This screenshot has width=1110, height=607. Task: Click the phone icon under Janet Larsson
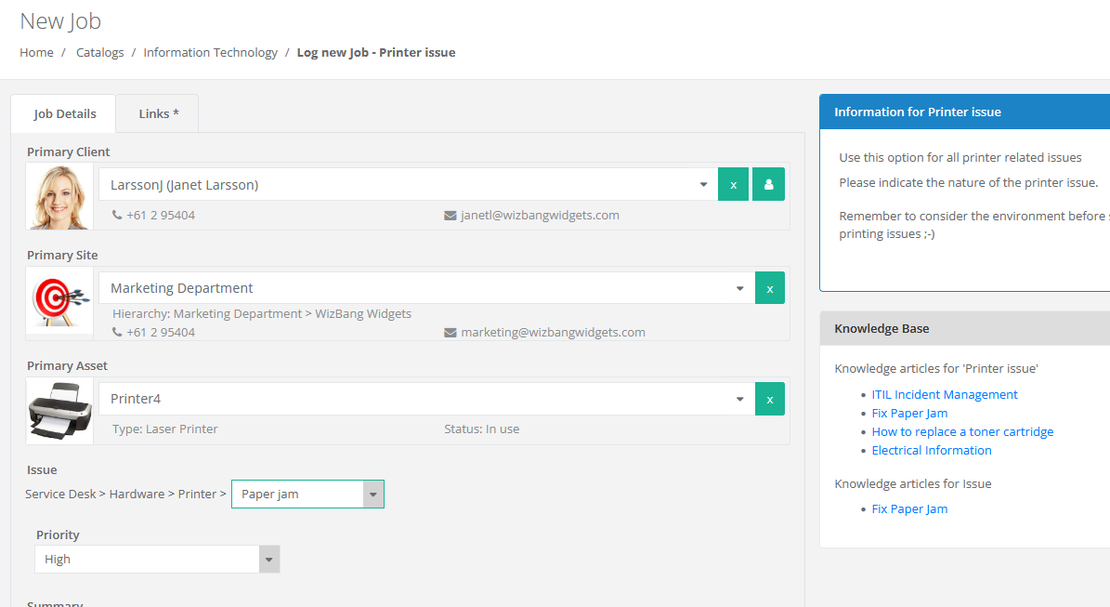pyautogui.click(x=117, y=215)
